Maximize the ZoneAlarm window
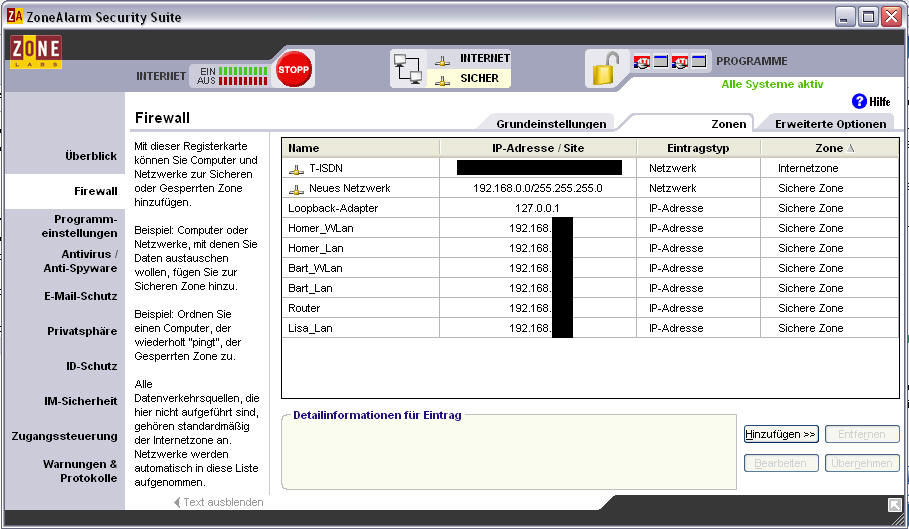The width and height of the screenshot is (909, 529). [x=868, y=16]
